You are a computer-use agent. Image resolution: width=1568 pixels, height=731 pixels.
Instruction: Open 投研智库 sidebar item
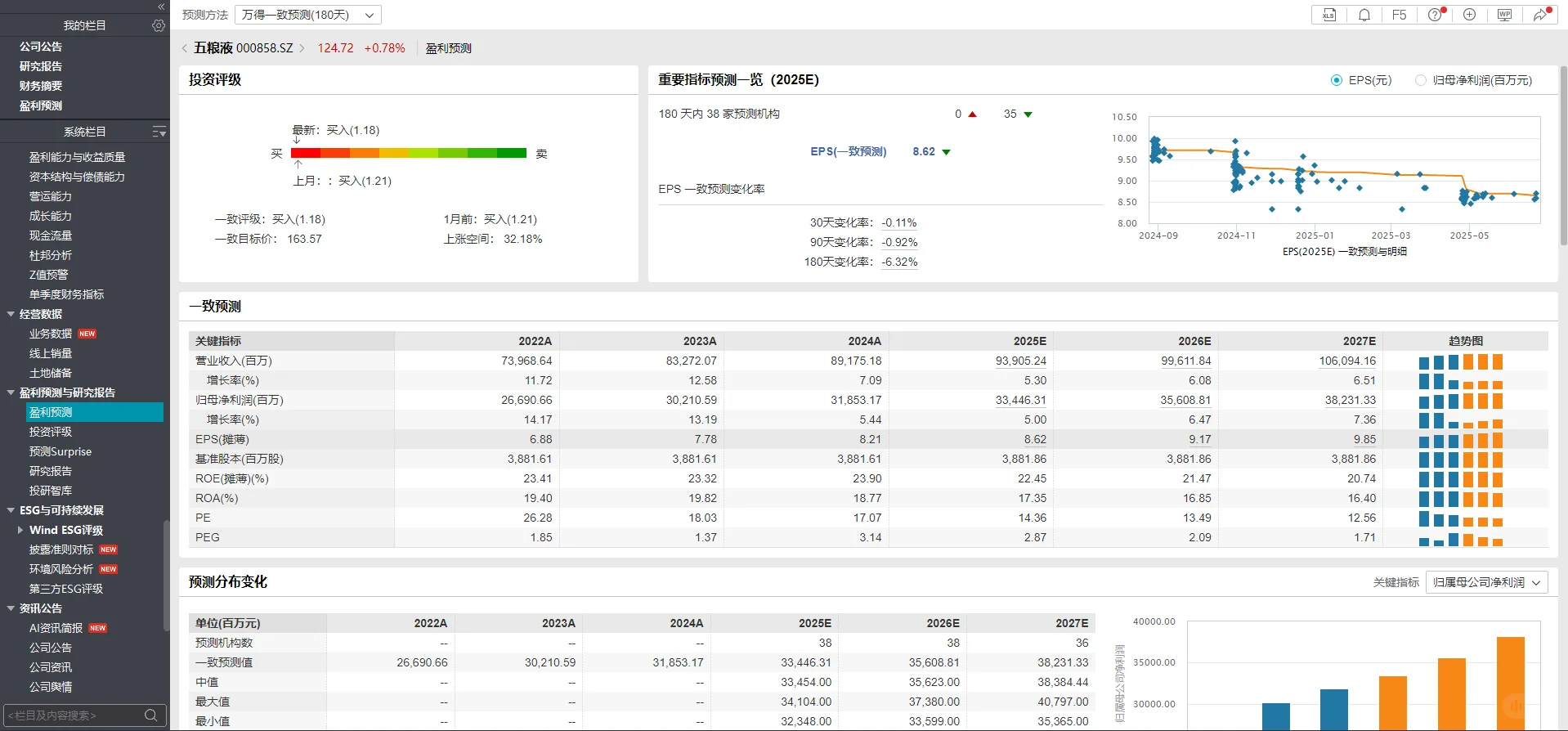point(51,491)
